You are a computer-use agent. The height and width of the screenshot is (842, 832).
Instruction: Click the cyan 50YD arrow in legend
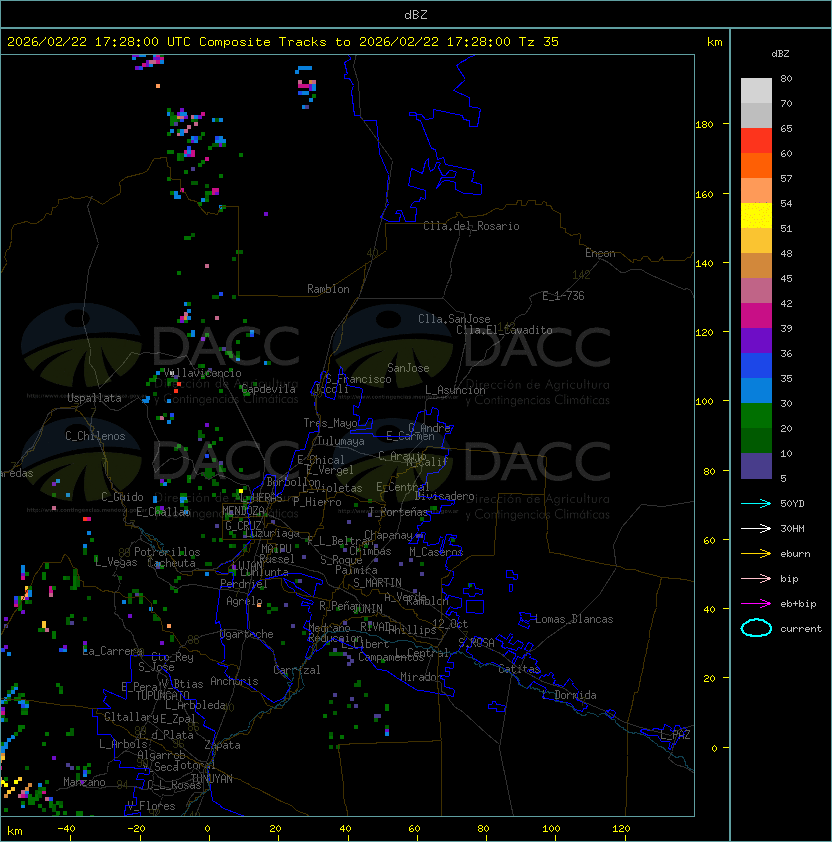[x=756, y=503]
